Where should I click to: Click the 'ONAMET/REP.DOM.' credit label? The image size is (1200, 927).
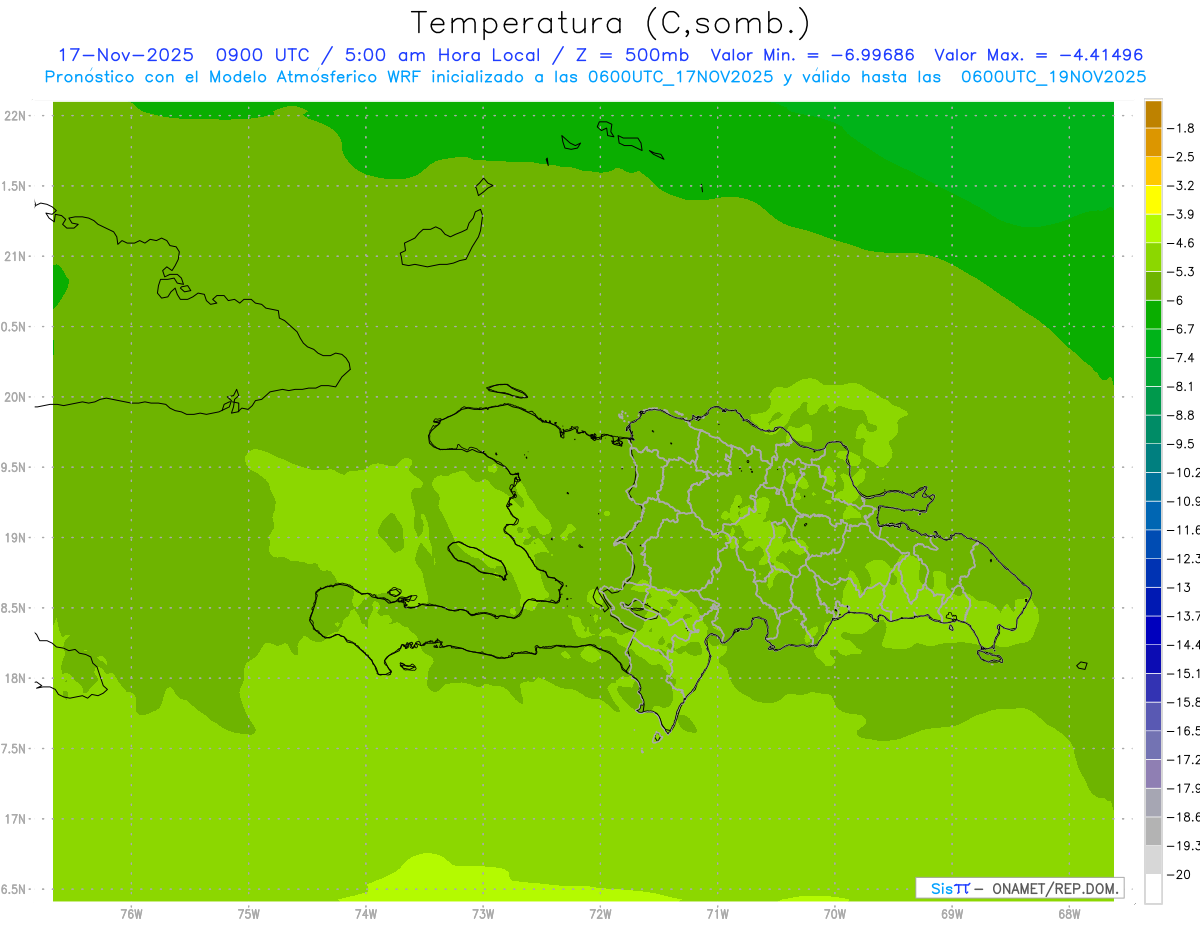click(x=1055, y=888)
